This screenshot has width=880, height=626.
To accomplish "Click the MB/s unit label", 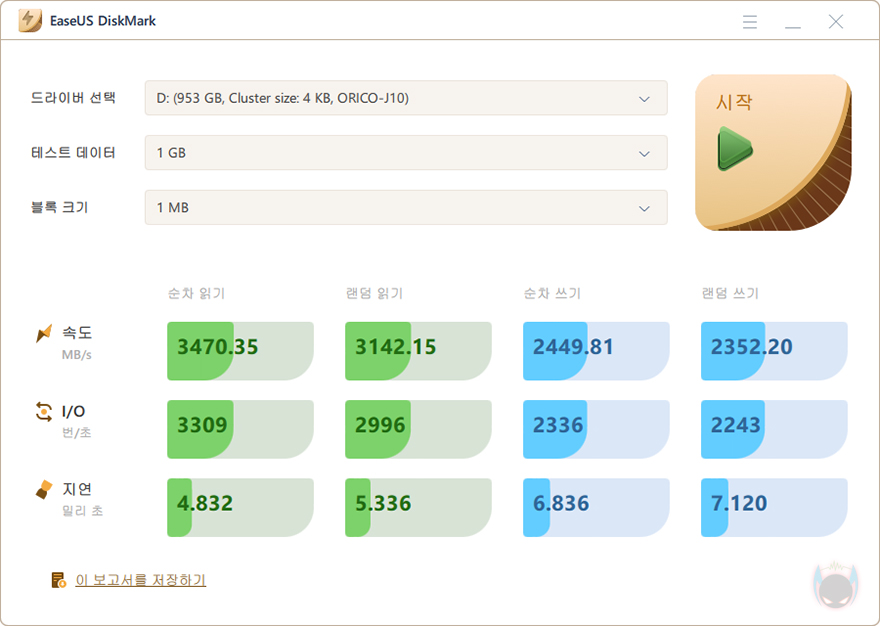I will coord(76,355).
